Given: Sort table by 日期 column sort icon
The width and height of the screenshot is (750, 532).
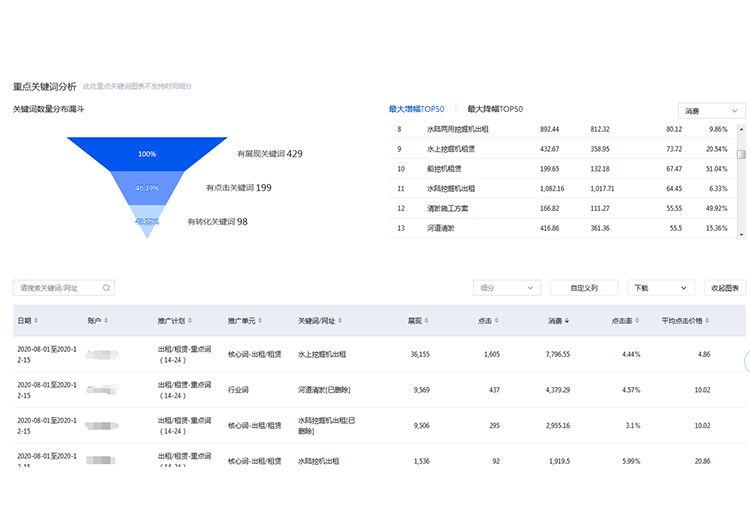Looking at the screenshot, I should (36, 321).
